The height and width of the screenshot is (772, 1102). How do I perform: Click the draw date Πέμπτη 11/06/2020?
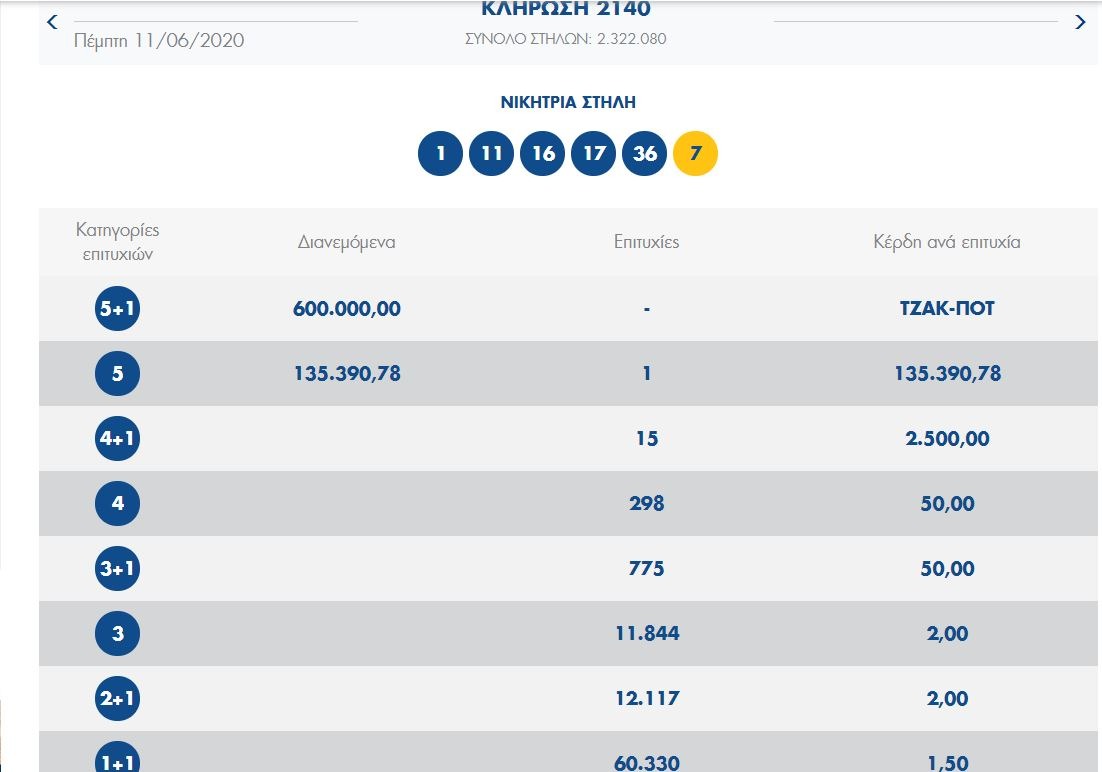159,41
